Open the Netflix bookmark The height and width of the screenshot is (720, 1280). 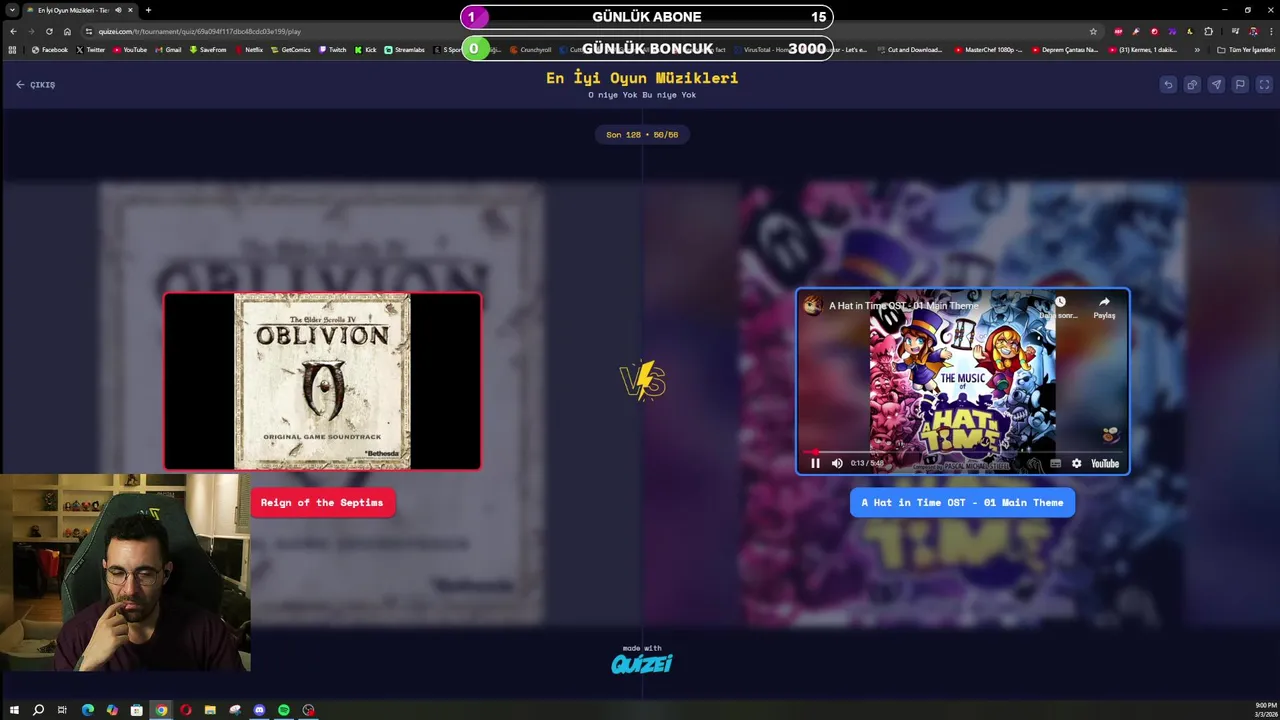click(x=249, y=50)
